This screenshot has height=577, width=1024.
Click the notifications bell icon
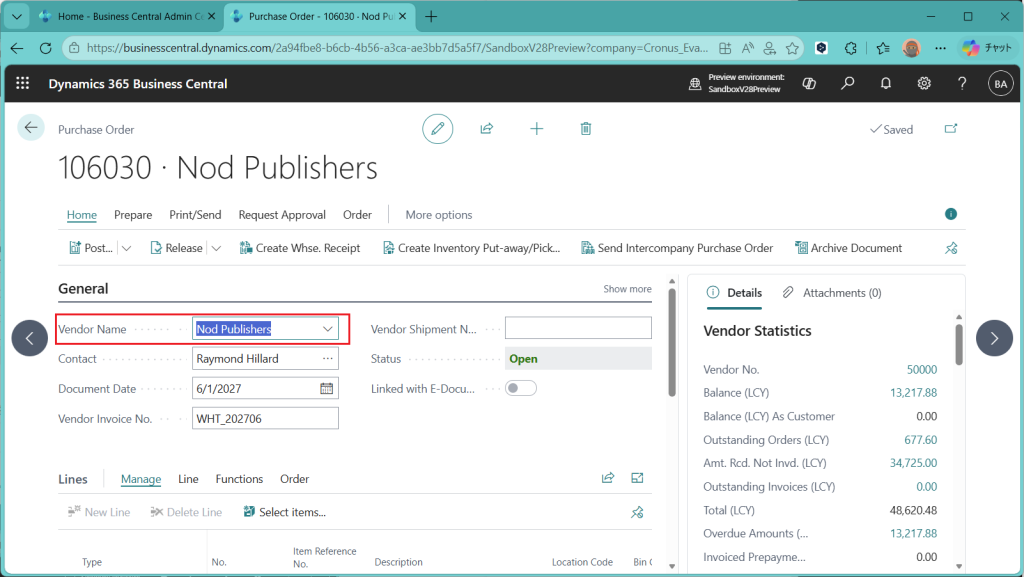coord(886,84)
